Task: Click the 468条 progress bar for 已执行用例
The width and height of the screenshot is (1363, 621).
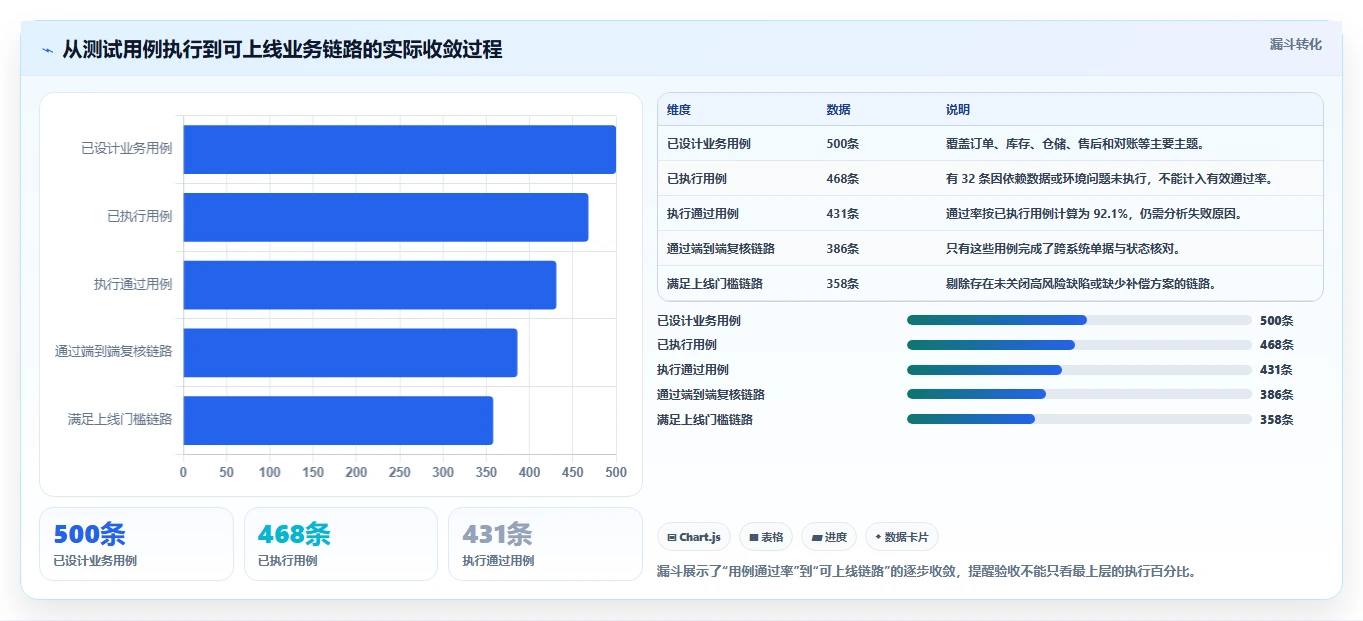Action: point(1079,345)
